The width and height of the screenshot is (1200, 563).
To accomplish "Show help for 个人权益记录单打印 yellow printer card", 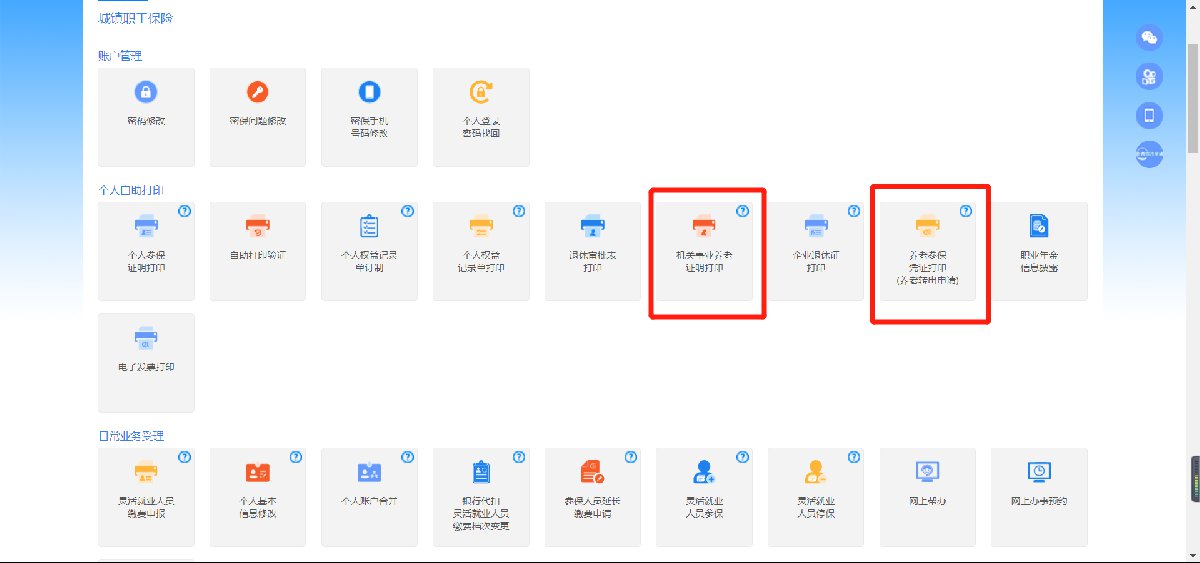I will 519,211.
